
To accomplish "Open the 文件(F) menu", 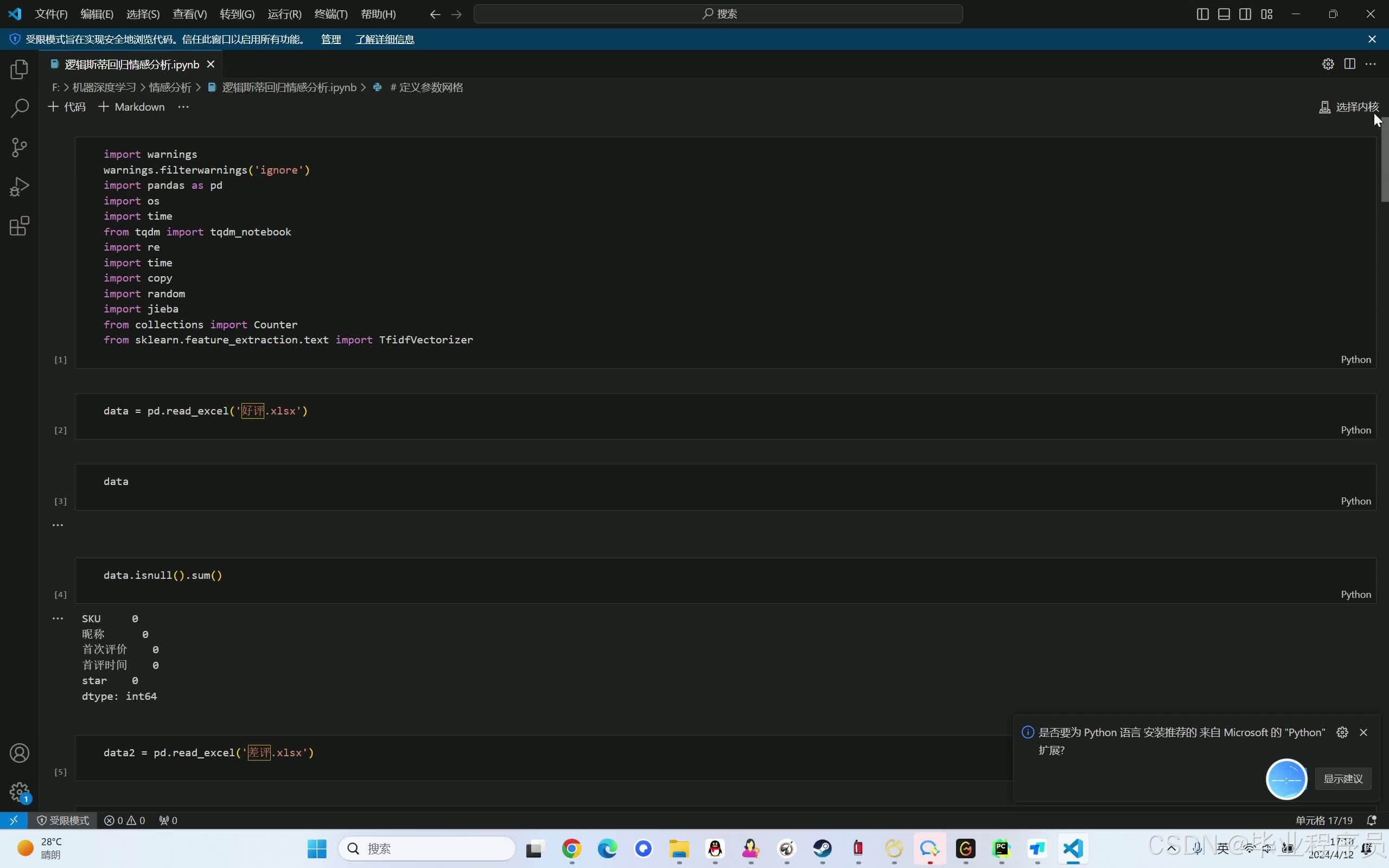I will 51,14.
